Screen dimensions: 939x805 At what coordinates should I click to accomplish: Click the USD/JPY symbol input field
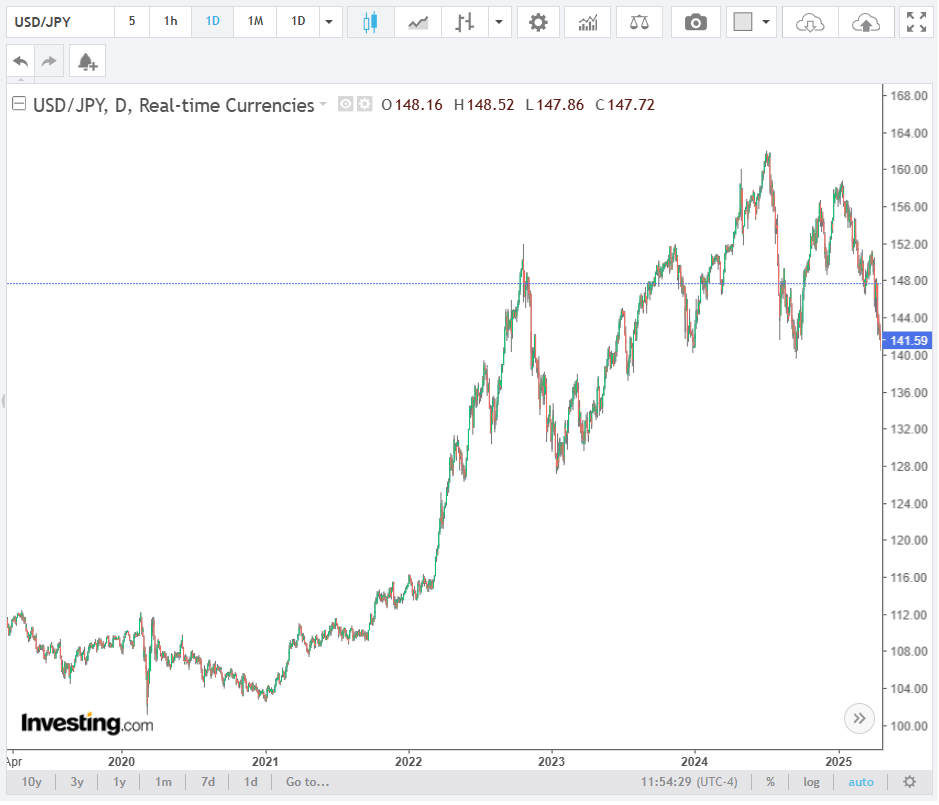[60, 23]
